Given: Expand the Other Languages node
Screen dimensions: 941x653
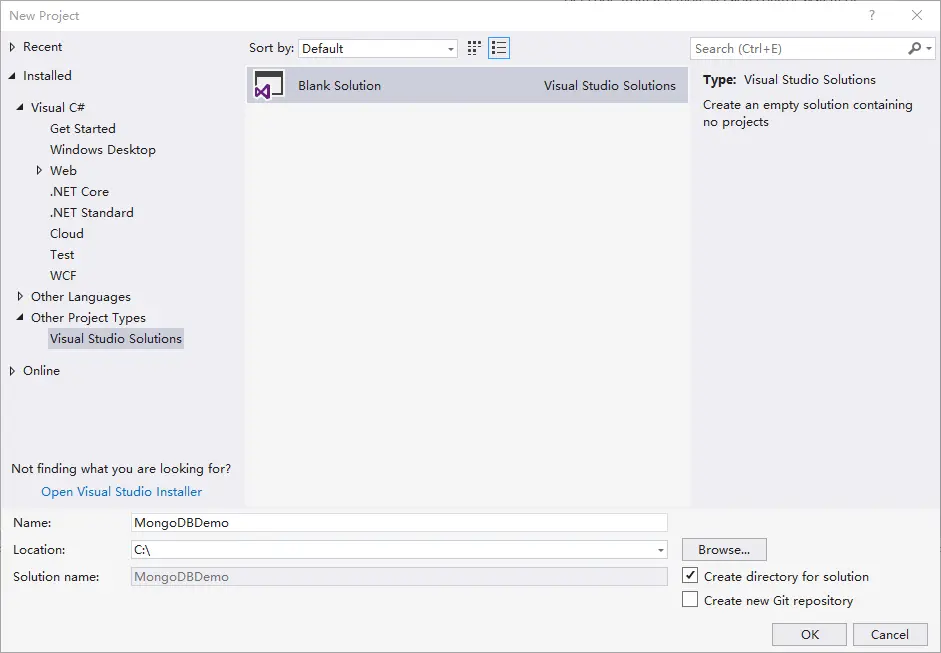Looking at the screenshot, I should 20,296.
